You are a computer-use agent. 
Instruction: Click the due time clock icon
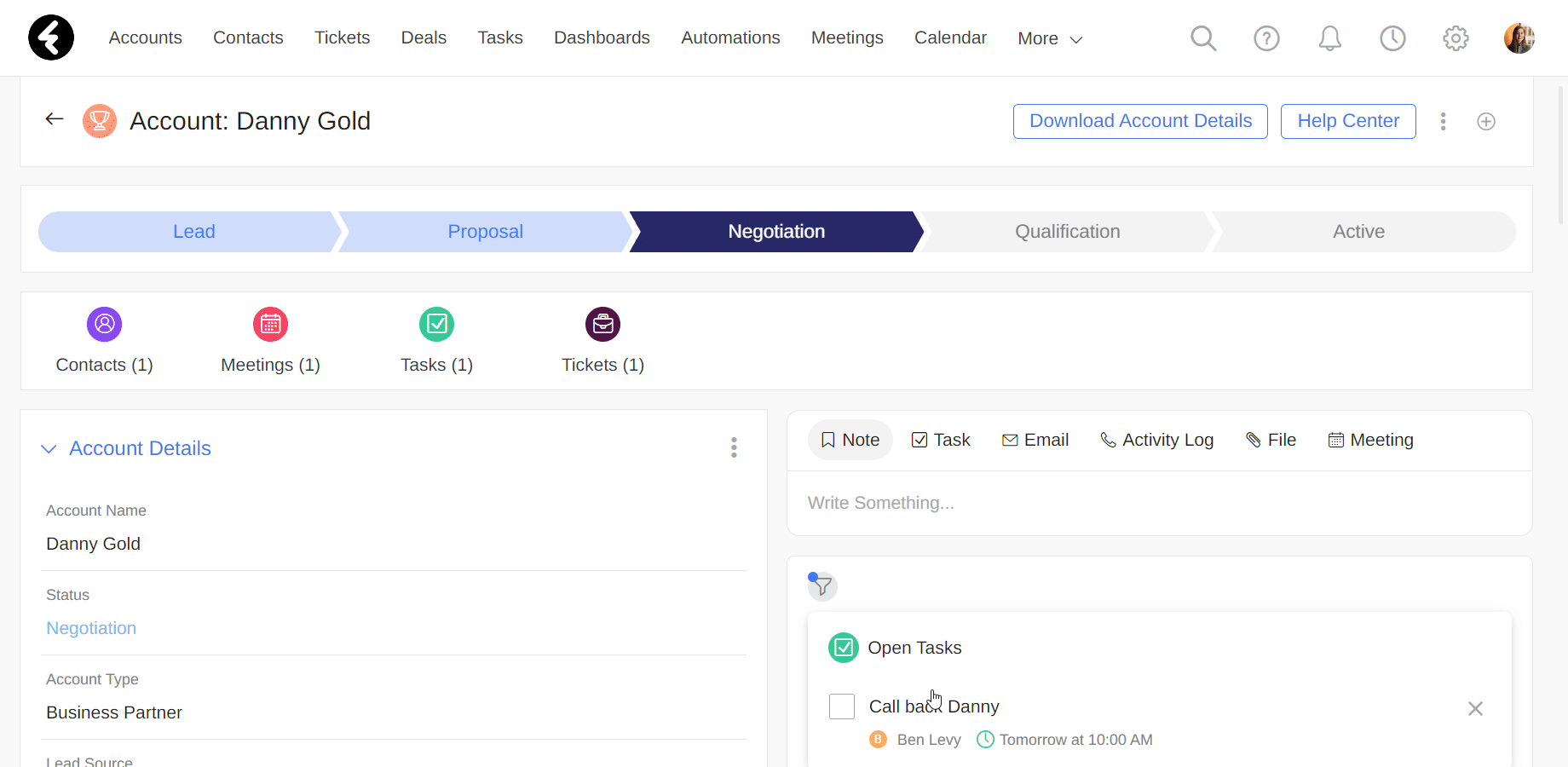click(985, 739)
